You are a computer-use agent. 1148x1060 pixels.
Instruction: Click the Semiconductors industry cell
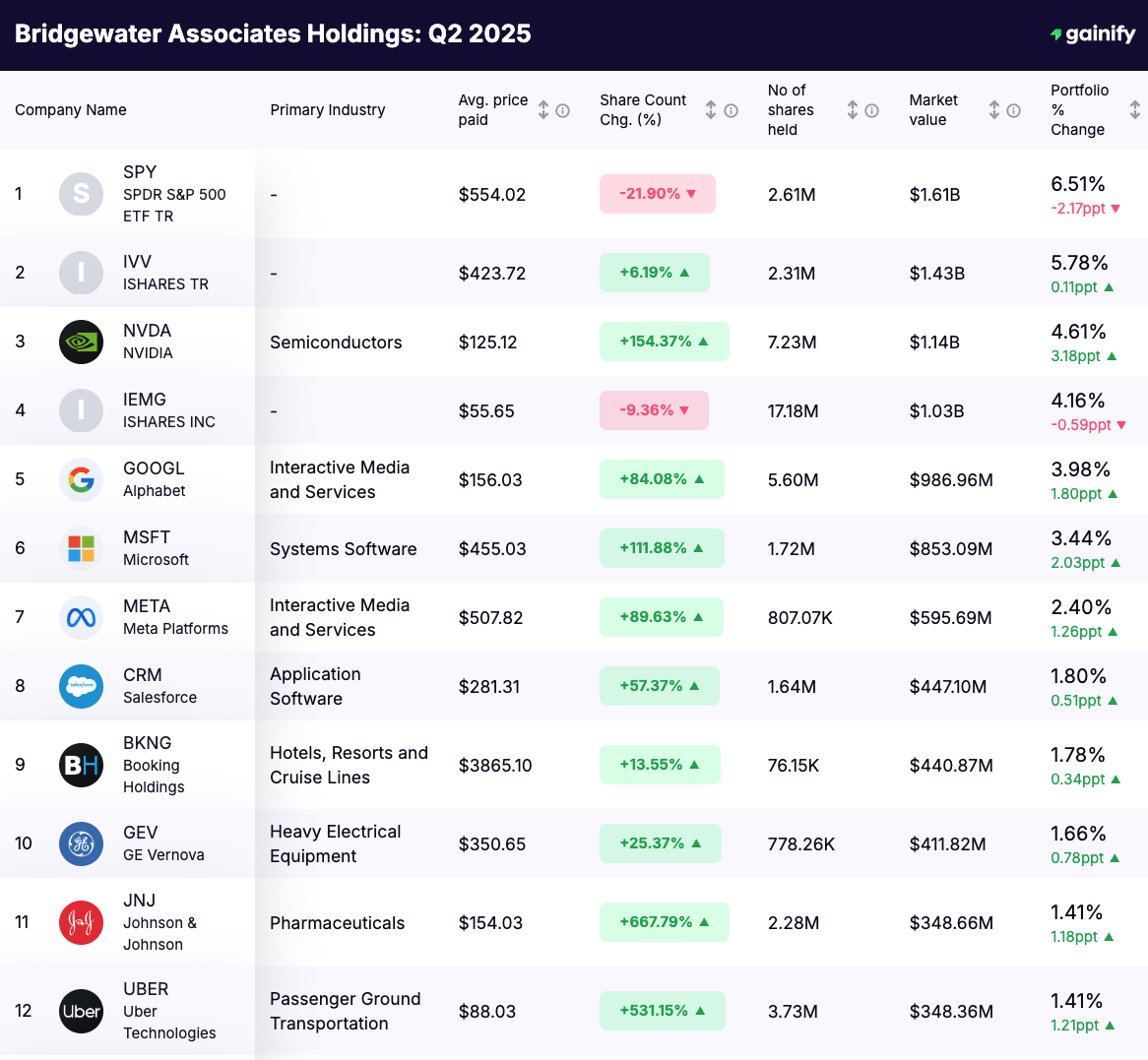336,343
